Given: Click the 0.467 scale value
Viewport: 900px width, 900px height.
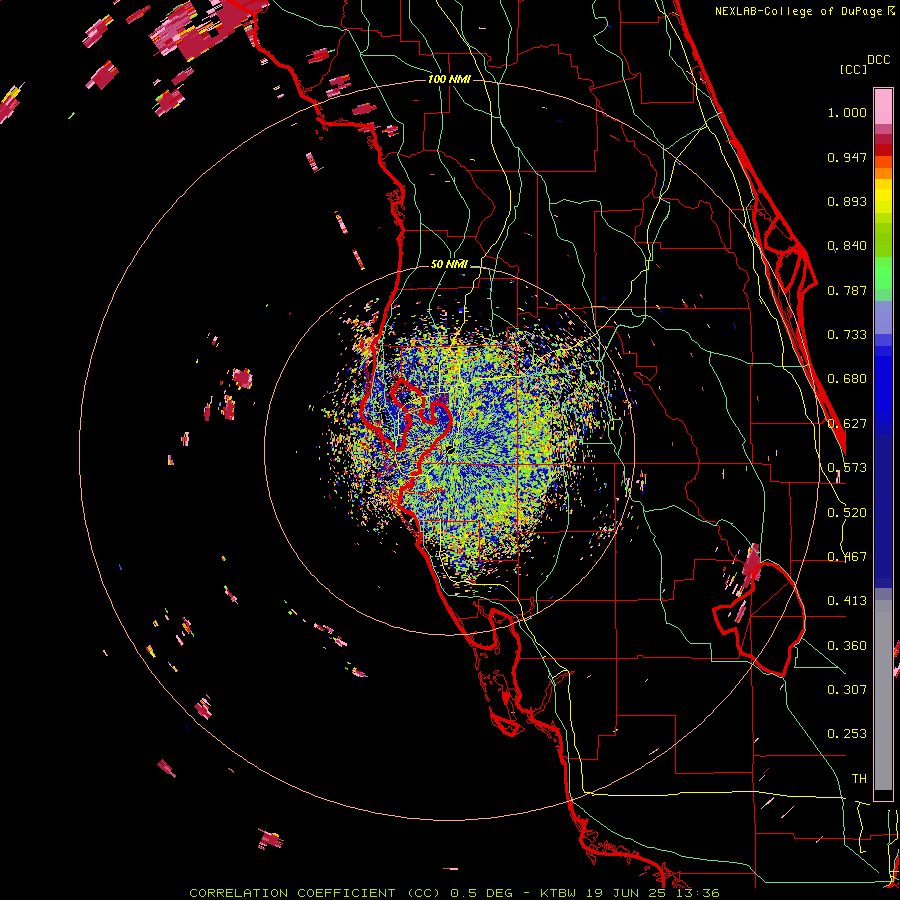Looking at the screenshot, I should coord(847,557).
